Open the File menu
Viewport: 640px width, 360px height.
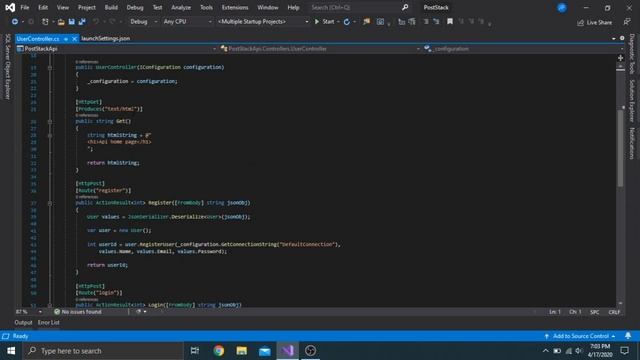pos(24,7)
